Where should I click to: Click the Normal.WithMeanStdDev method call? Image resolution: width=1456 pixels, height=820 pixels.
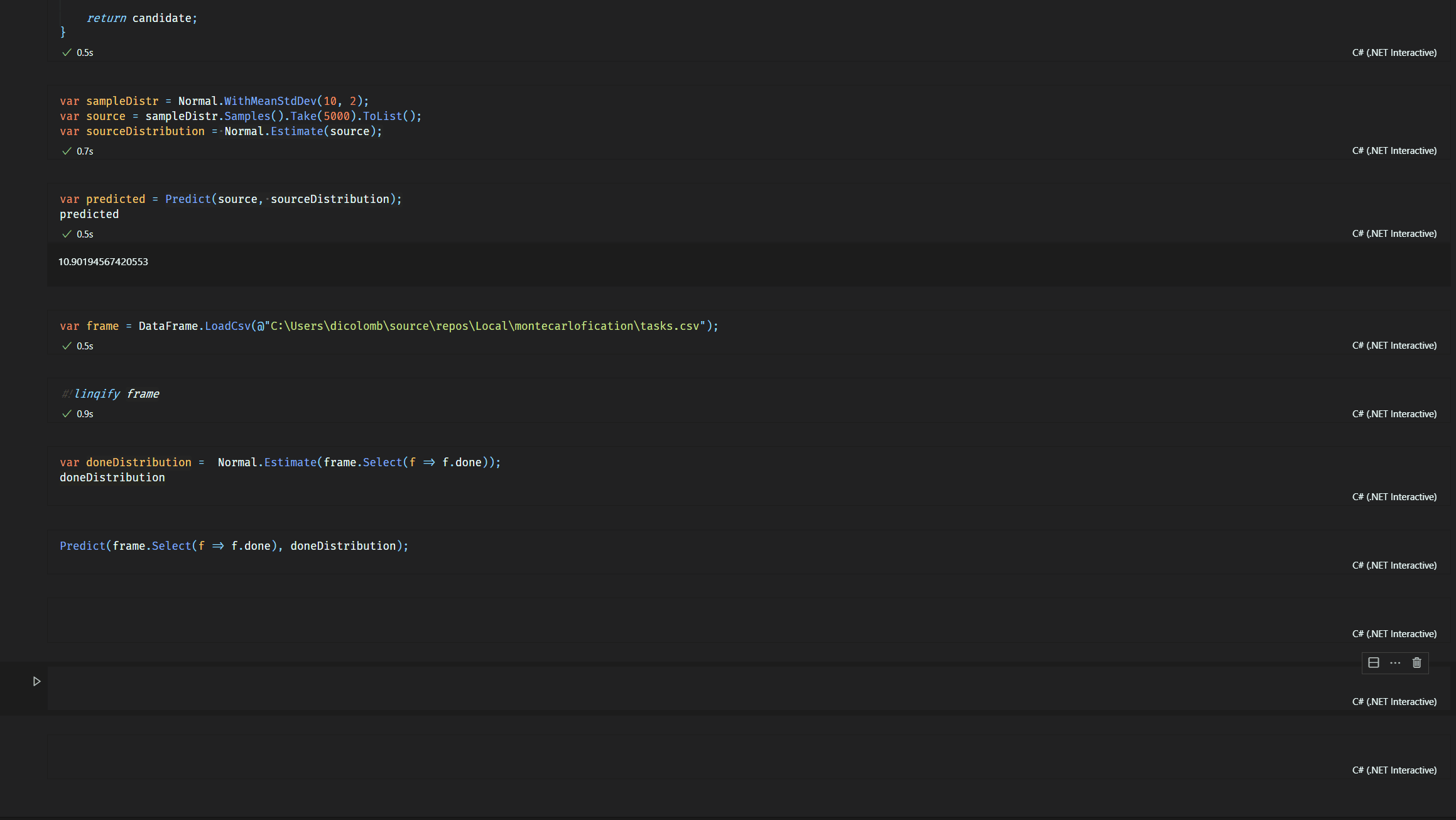270,101
